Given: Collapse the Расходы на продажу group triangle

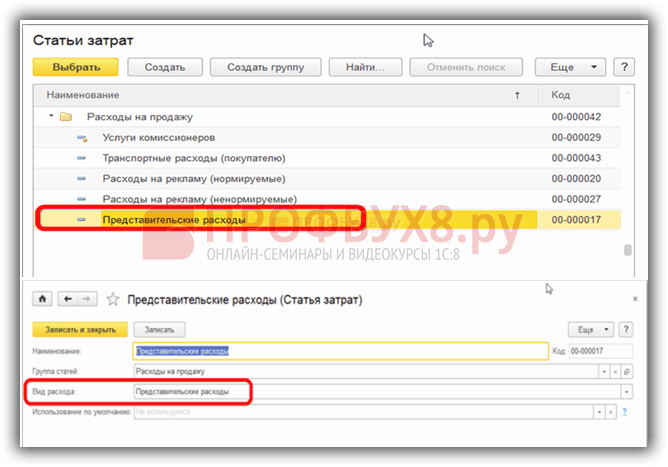Looking at the screenshot, I should (x=50, y=117).
